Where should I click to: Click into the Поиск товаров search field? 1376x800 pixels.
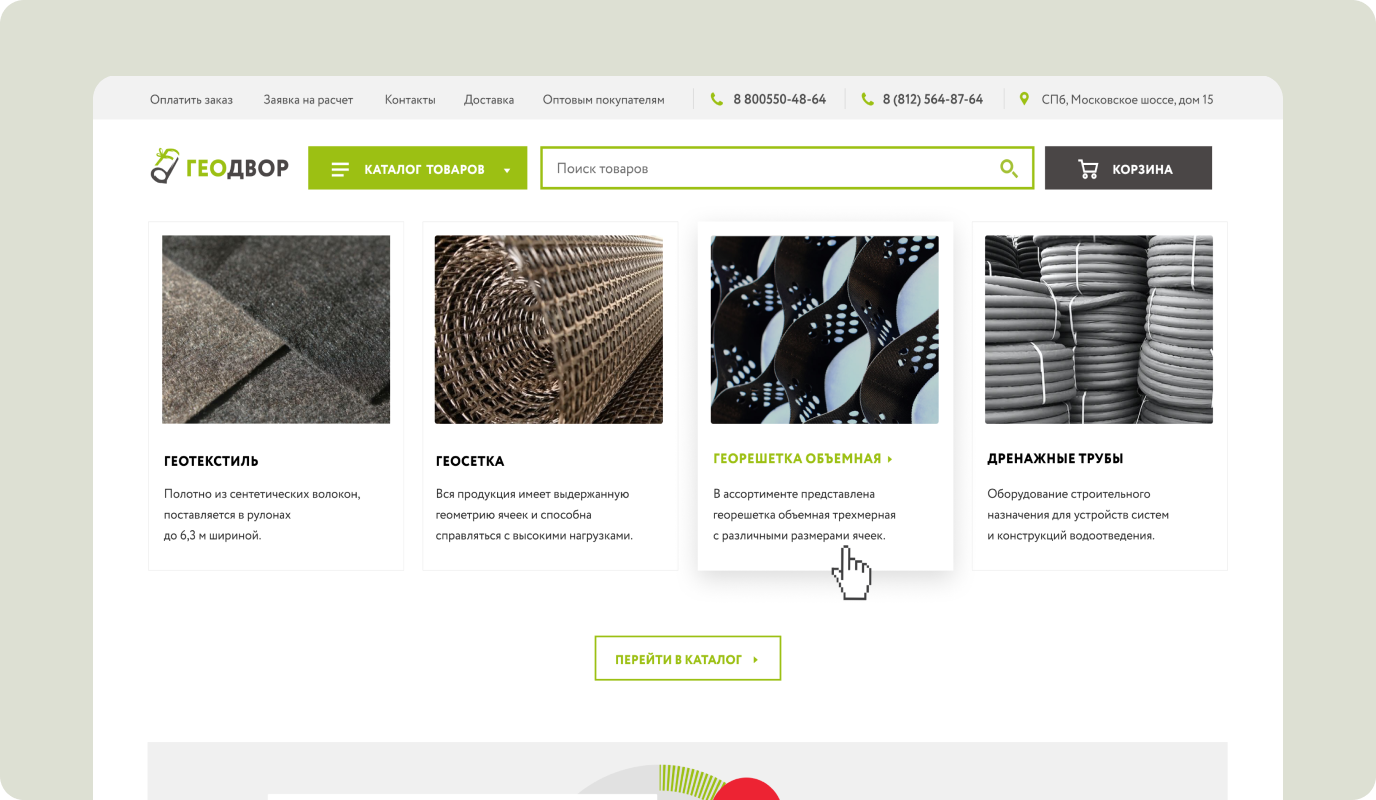[787, 168]
